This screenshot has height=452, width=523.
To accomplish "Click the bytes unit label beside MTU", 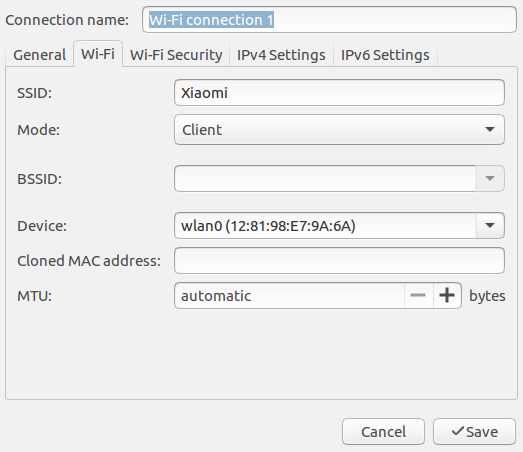I will click(x=487, y=296).
